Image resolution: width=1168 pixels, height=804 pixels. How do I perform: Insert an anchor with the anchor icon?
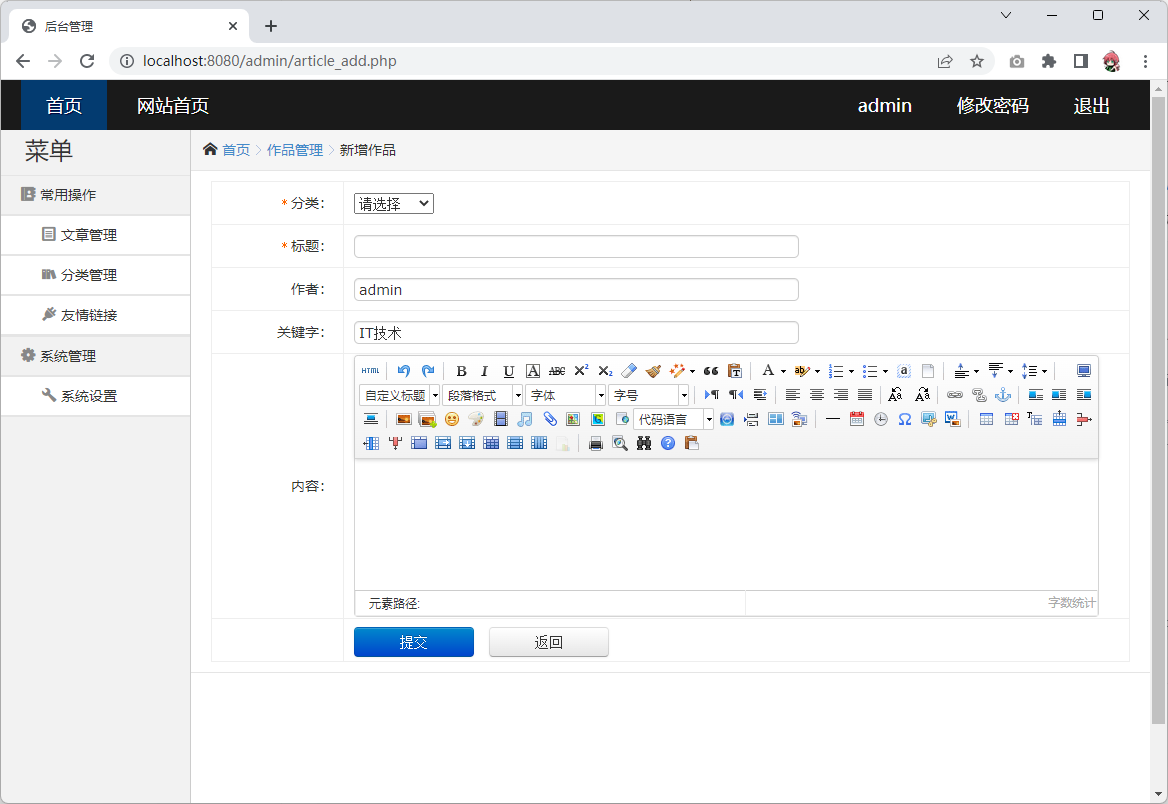[1003, 395]
